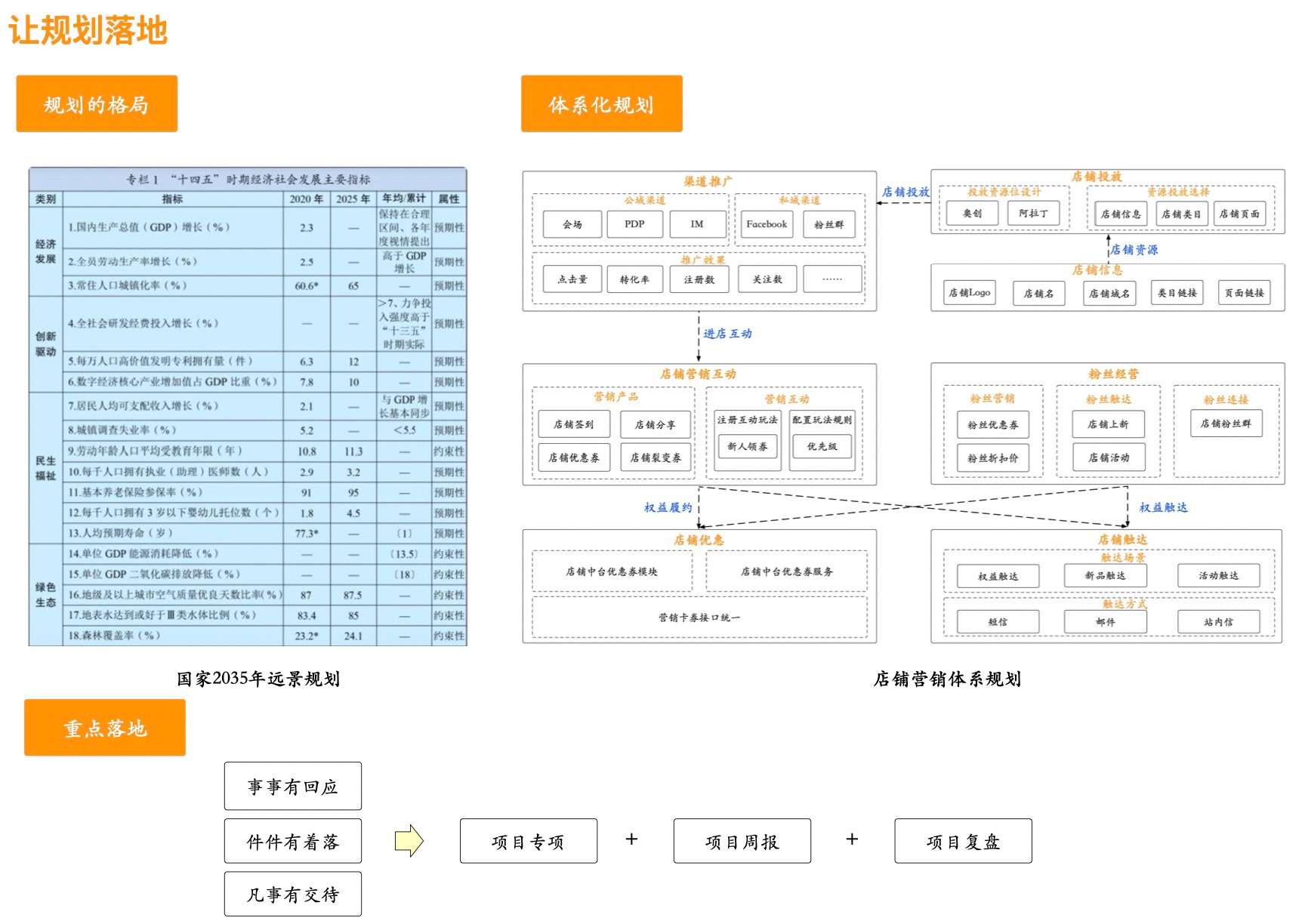Screen dimensions: 1302x924
Task: Click the table row 18.森林覆盖率（%）
Action: tap(264, 636)
